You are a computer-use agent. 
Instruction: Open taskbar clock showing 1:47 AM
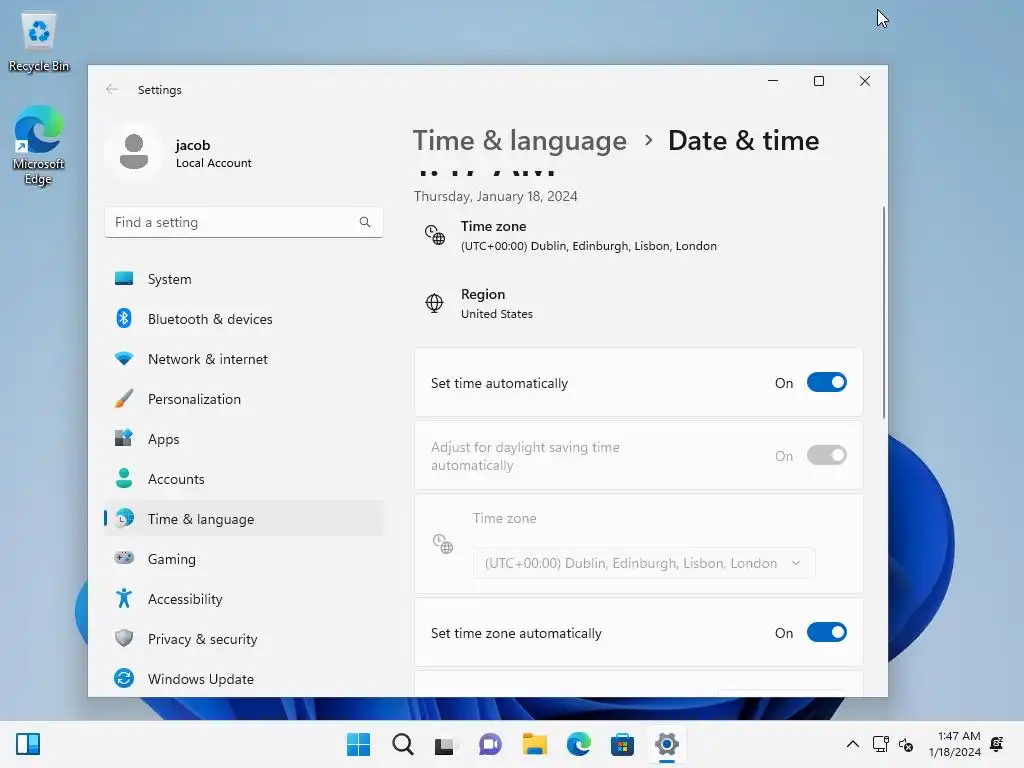(955, 744)
